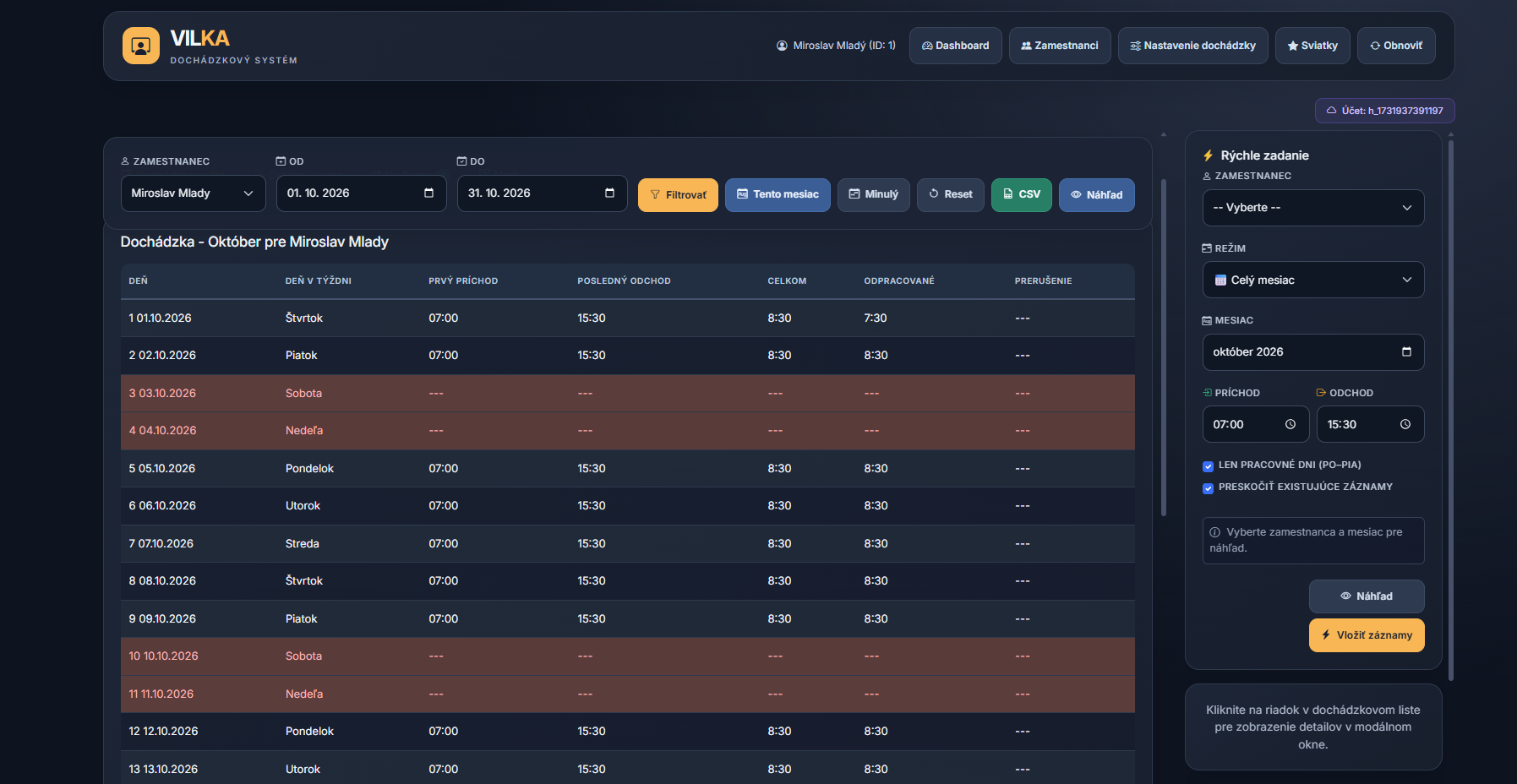Screen dimensions: 1517x784
Task: Click the VILKA logo icon
Action: coord(140,46)
